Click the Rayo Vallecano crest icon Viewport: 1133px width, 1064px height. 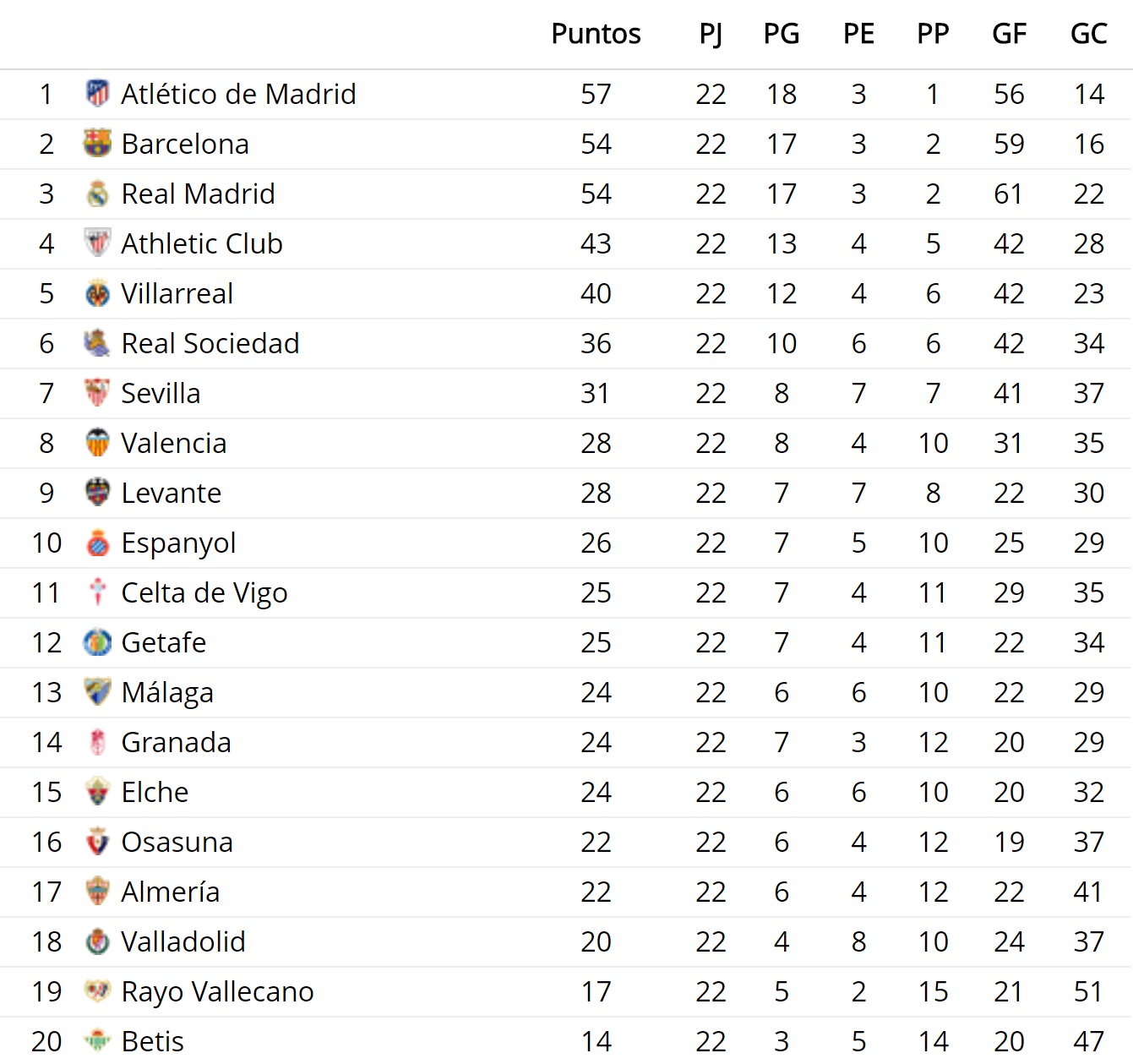pos(98,991)
